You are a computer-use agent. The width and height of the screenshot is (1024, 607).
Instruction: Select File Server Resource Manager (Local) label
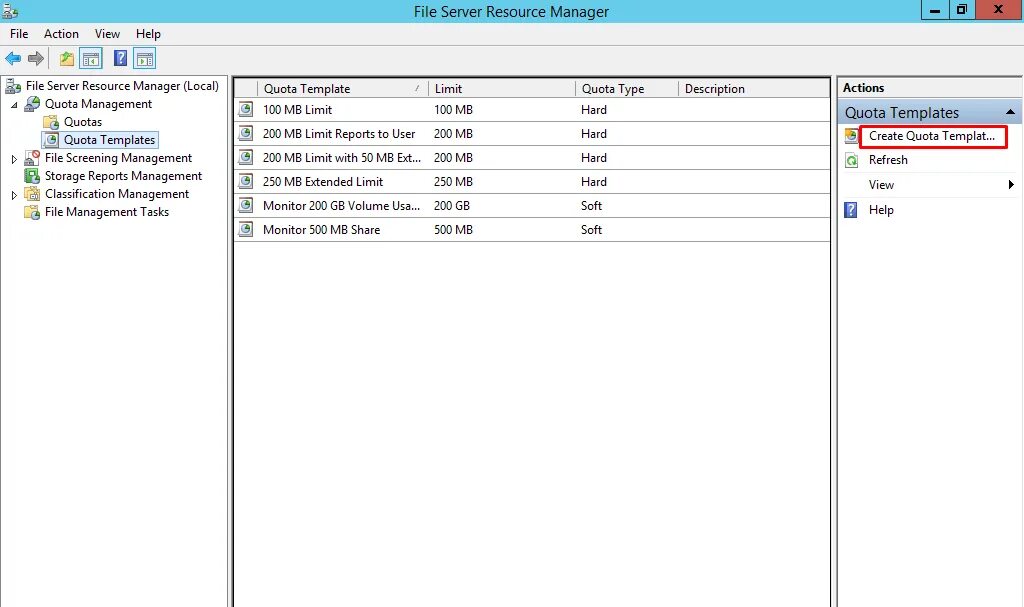coord(122,86)
